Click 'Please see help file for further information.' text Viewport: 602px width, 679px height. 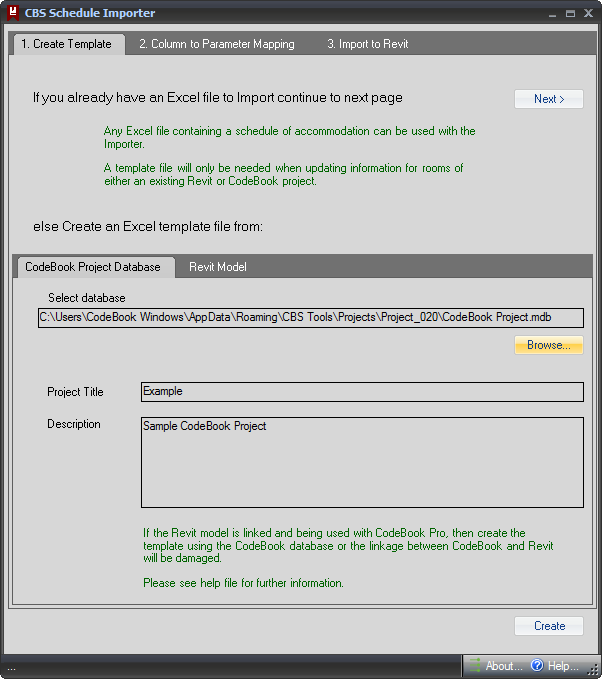point(243,583)
